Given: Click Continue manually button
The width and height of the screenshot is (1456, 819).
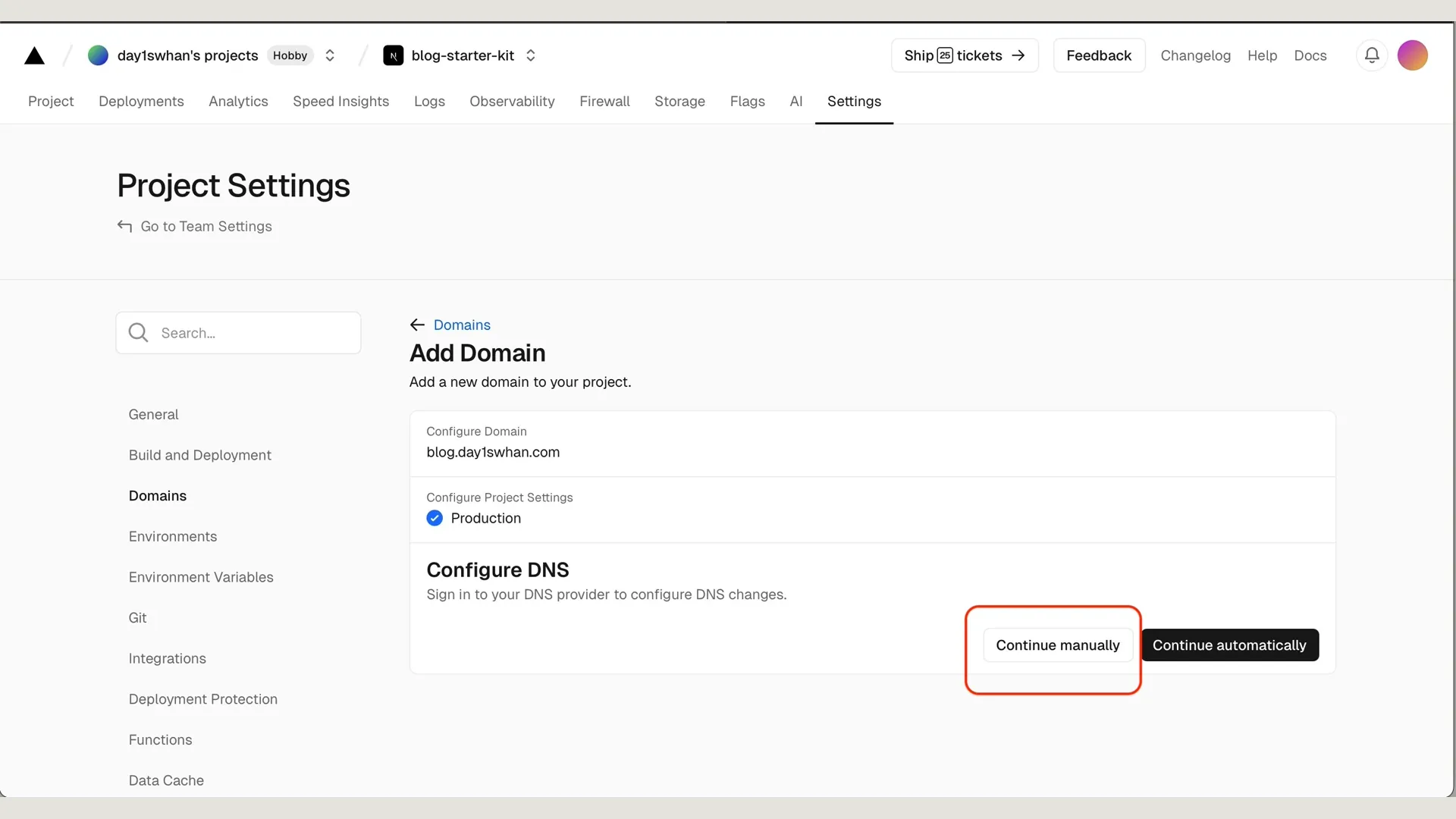Looking at the screenshot, I should (1057, 645).
